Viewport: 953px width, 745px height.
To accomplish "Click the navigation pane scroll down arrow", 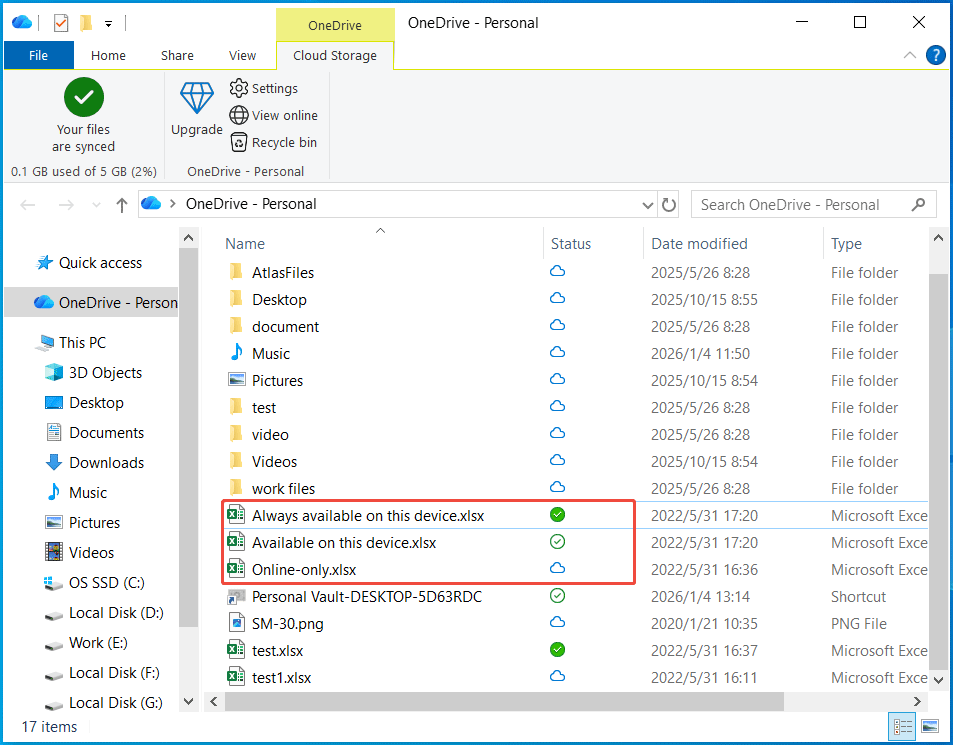I will click(188, 702).
